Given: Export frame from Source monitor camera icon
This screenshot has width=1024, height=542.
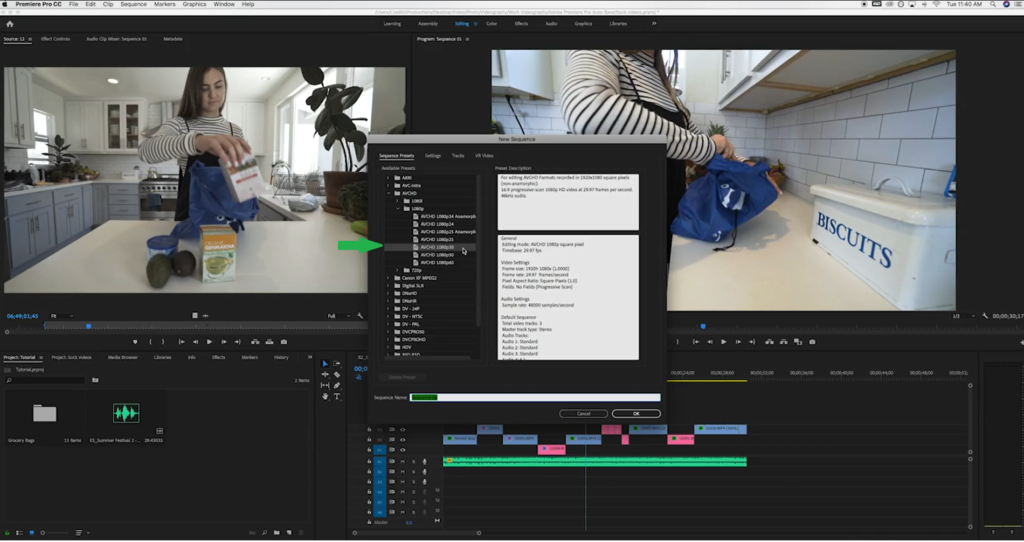Looking at the screenshot, I should pyautogui.click(x=283, y=342).
